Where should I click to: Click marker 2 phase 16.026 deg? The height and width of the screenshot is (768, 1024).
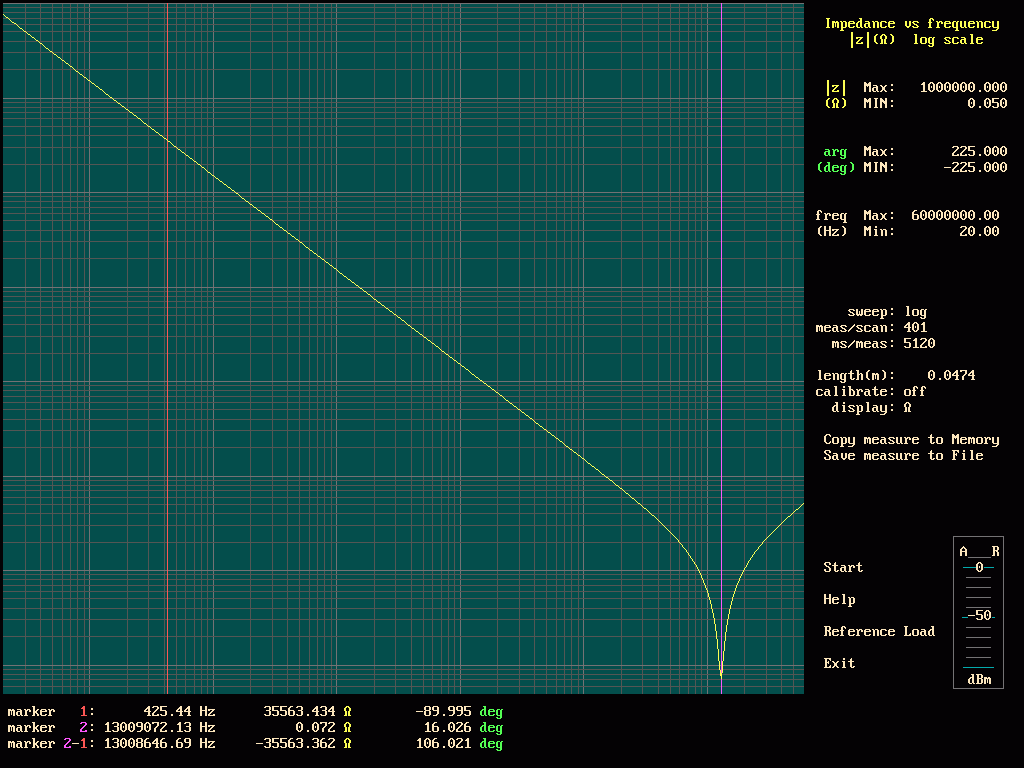click(x=463, y=728)
